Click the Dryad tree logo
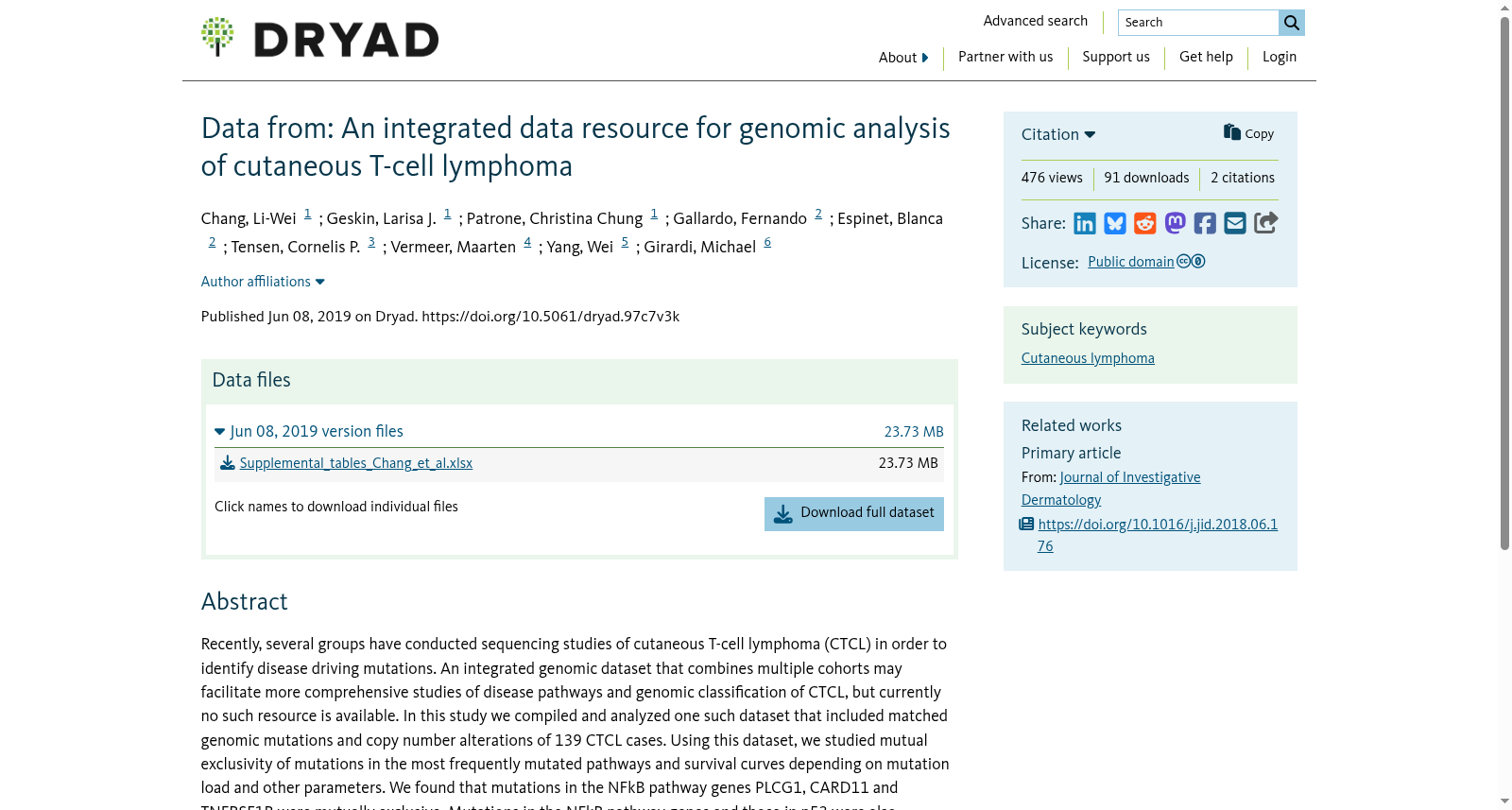The width and height of the screenshot is (1512, 810). pos(217,37)
